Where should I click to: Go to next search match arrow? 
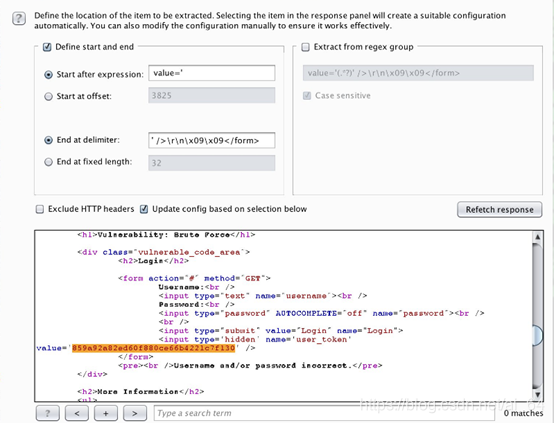pos(135,413)
